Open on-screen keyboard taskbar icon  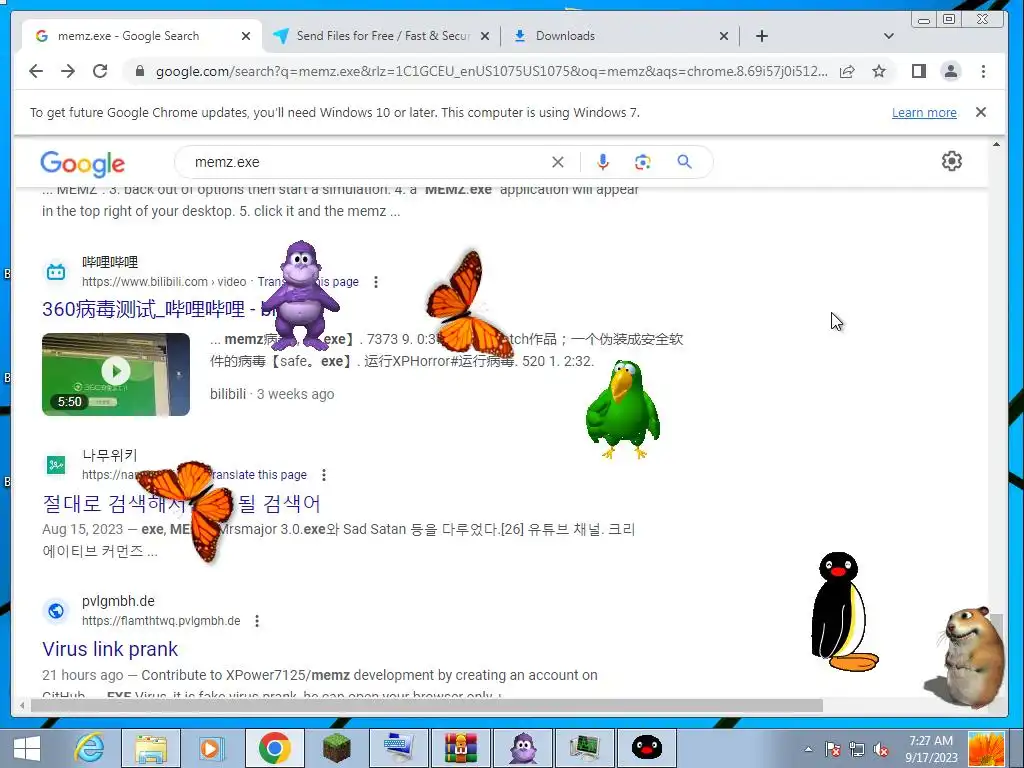pos(398,748)
